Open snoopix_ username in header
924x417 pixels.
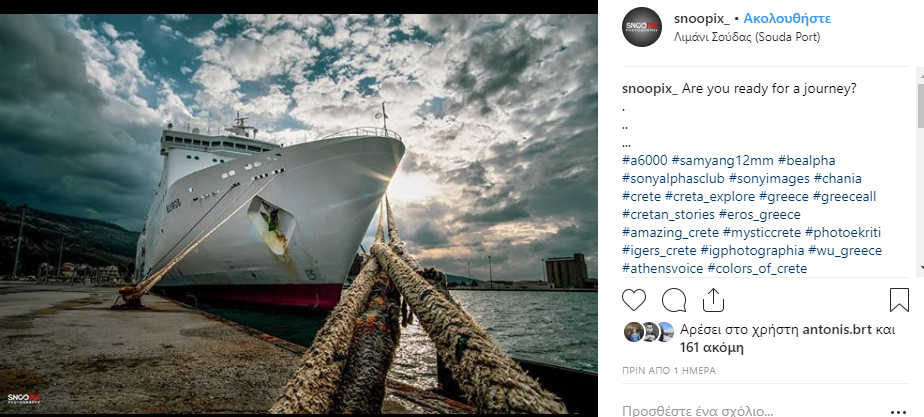point(702,18)
